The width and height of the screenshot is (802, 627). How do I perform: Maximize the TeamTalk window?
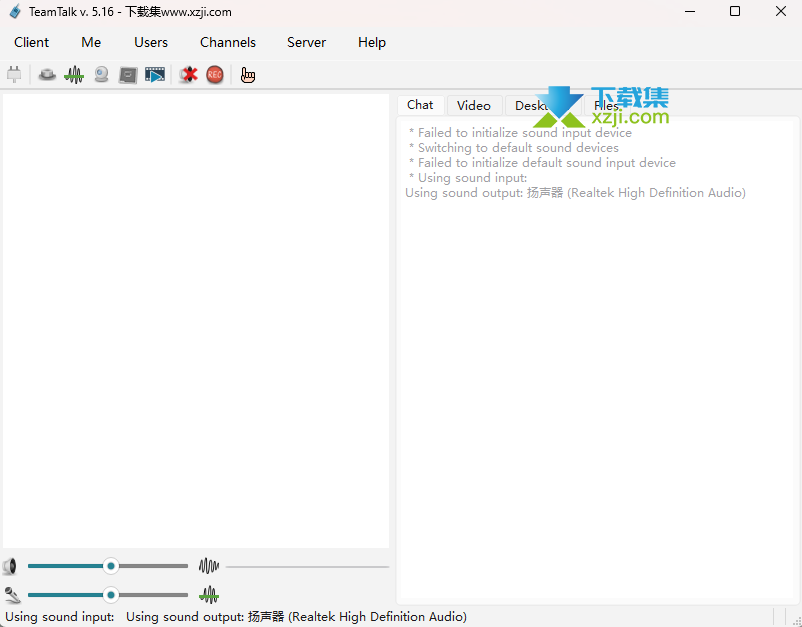(735, 11)
